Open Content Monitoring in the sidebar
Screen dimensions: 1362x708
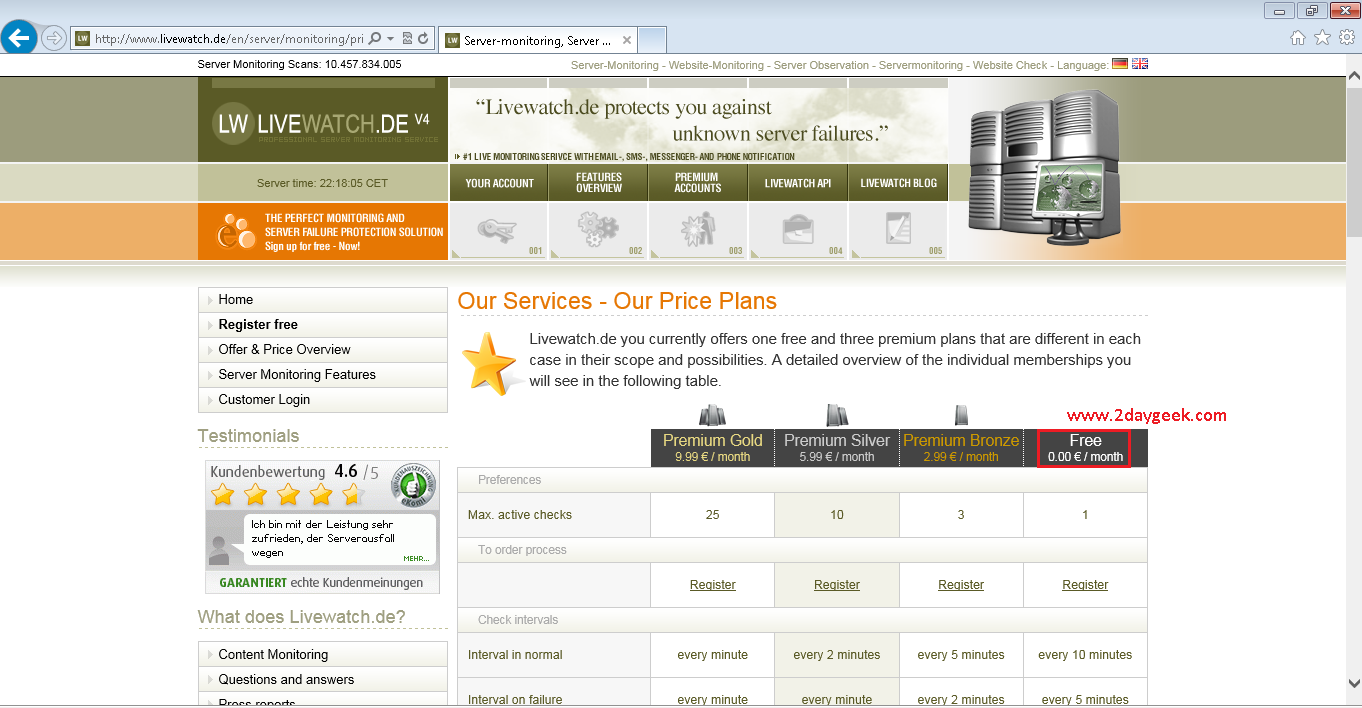click(x=323, y=655)
